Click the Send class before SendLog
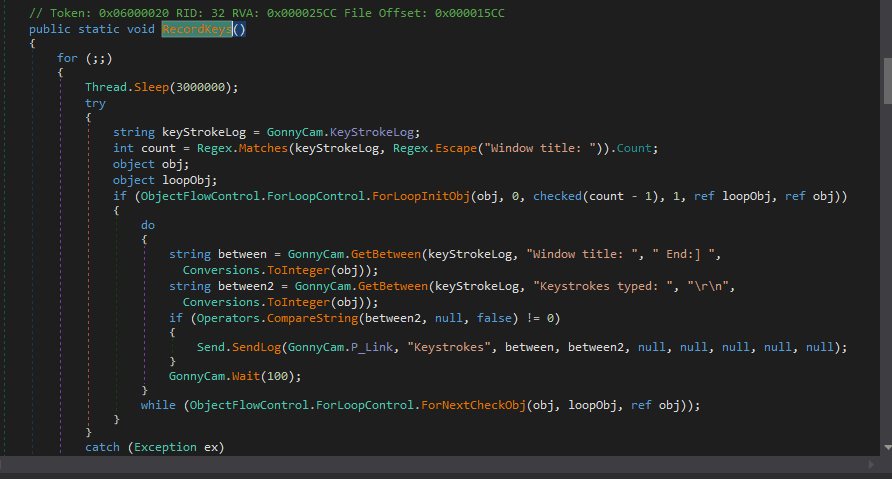This screenshot has width=892, height=479. coord(210,347)
